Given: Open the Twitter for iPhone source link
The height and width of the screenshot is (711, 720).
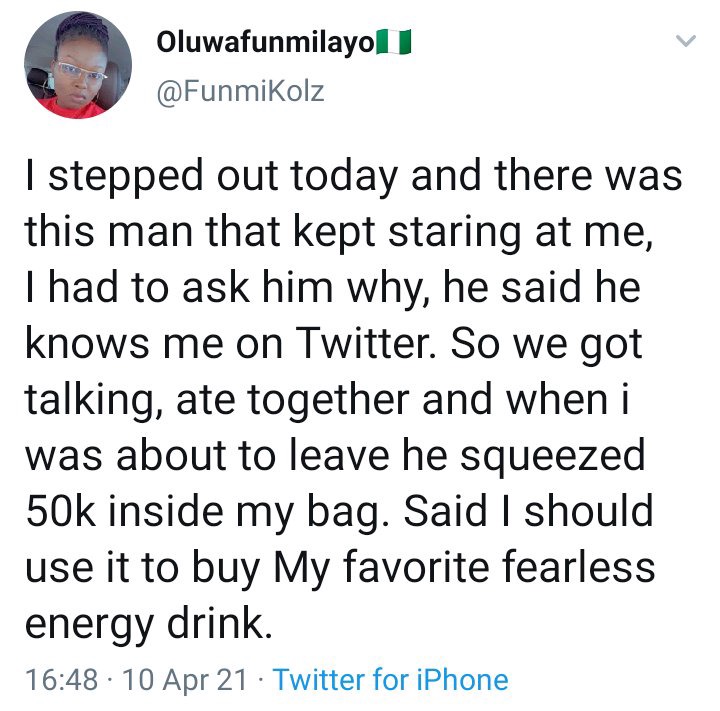Looking at the screenshot, I should click(391, 679).
